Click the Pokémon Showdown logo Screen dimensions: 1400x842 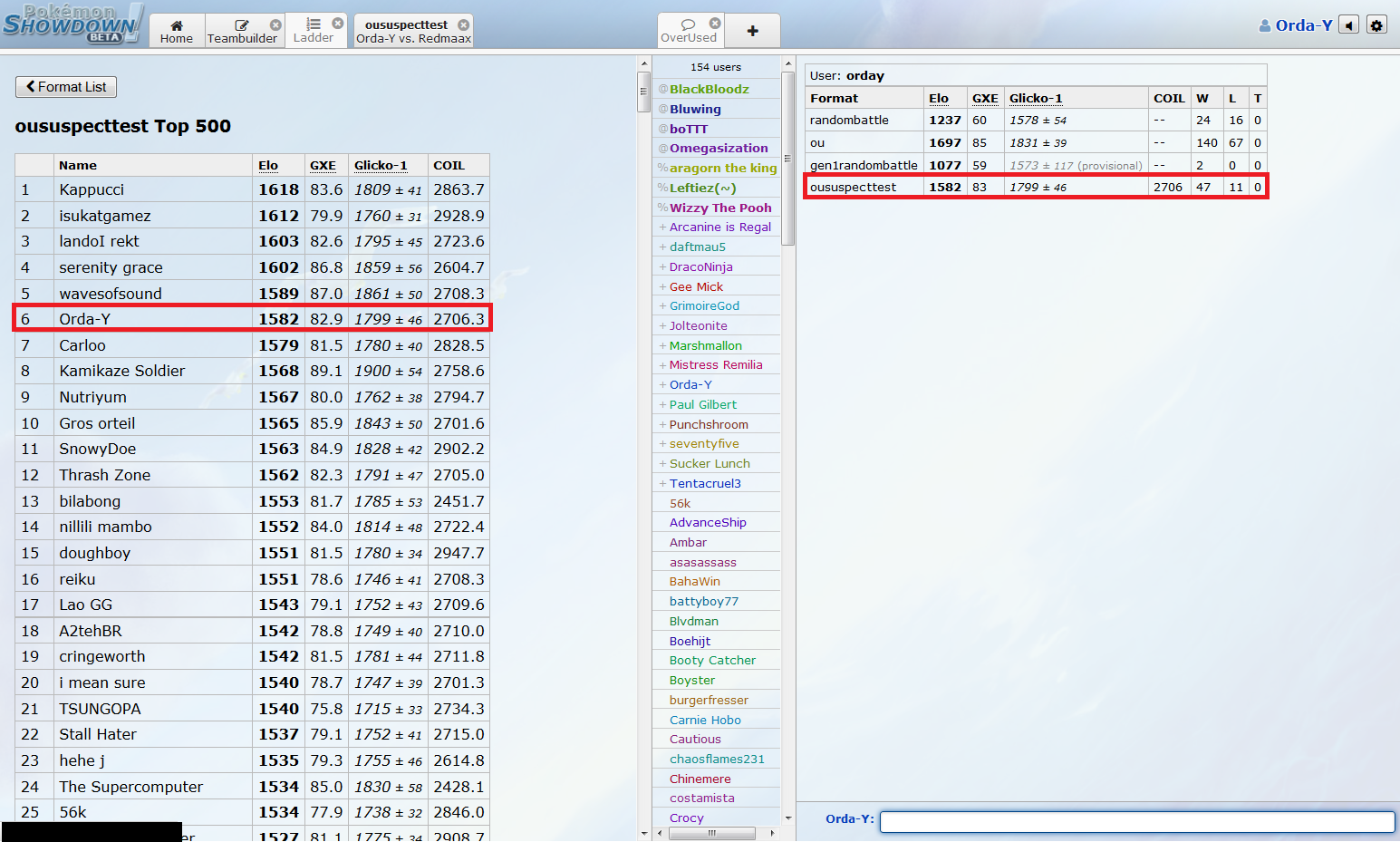[71, 24]
